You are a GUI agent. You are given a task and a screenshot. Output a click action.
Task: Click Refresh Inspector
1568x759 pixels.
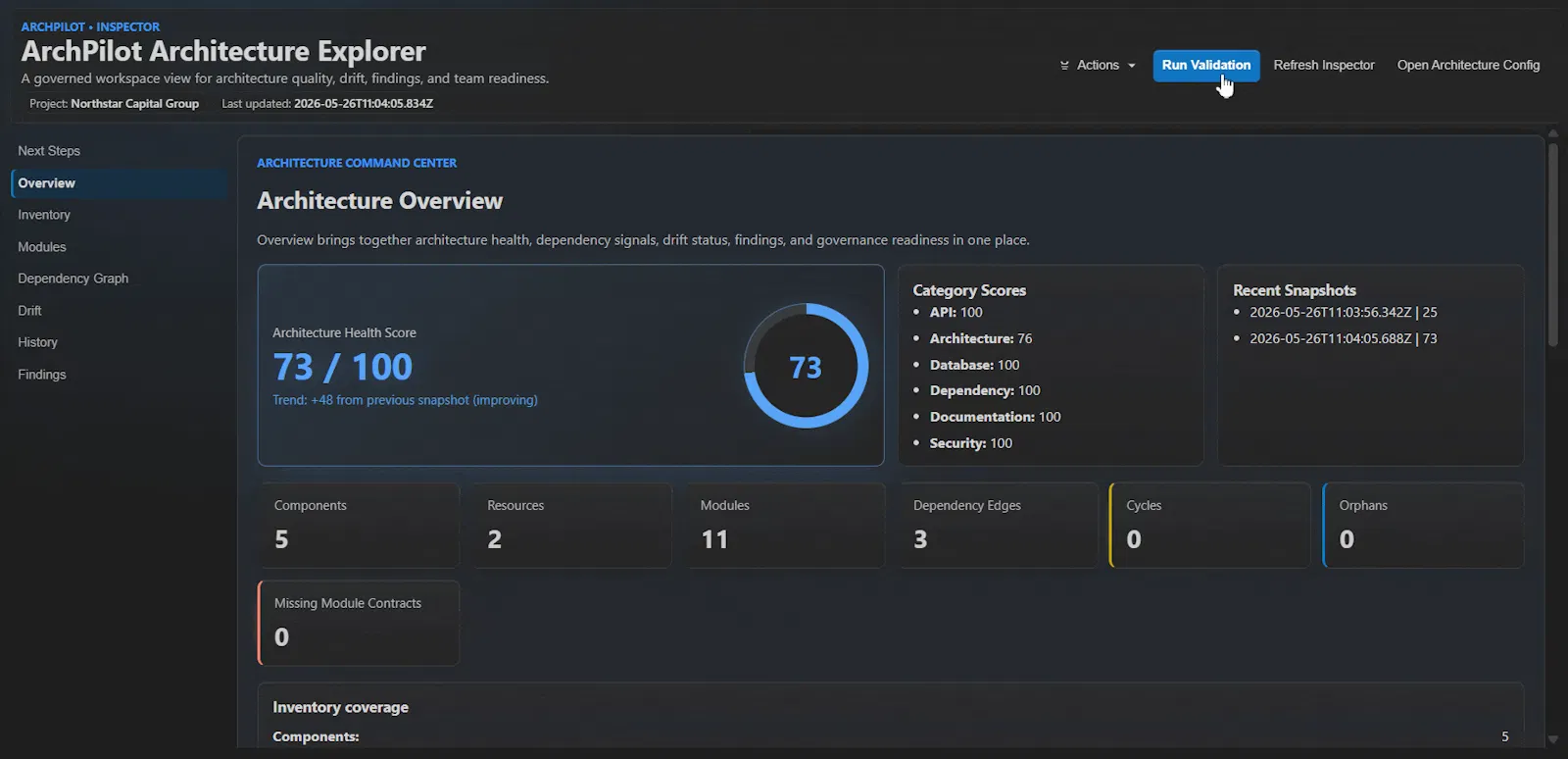coord(1324,66)
